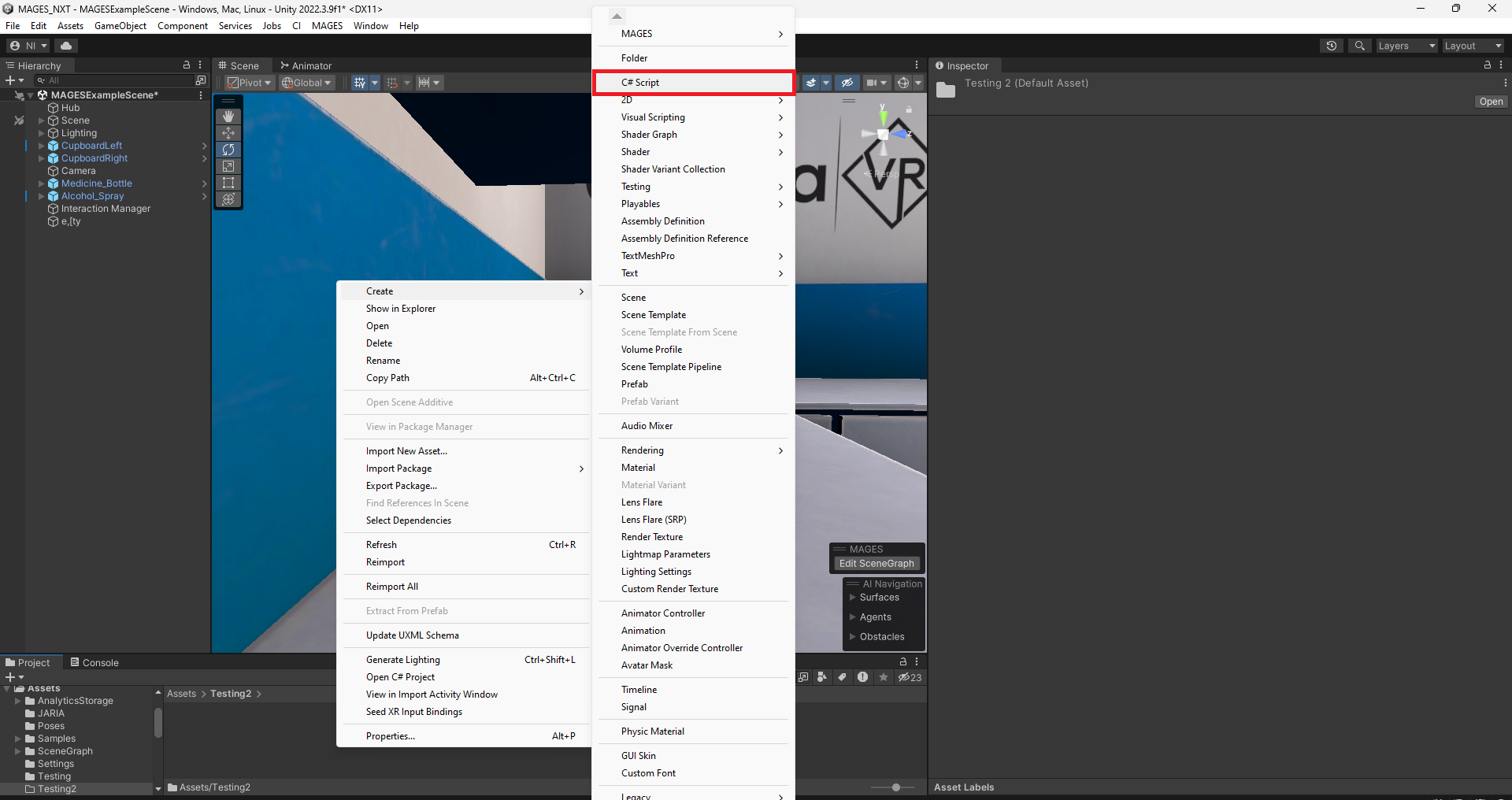Select the Rotate tool in Scene
The height and width of the screenshot is (800, 1512).
(228, 150)
